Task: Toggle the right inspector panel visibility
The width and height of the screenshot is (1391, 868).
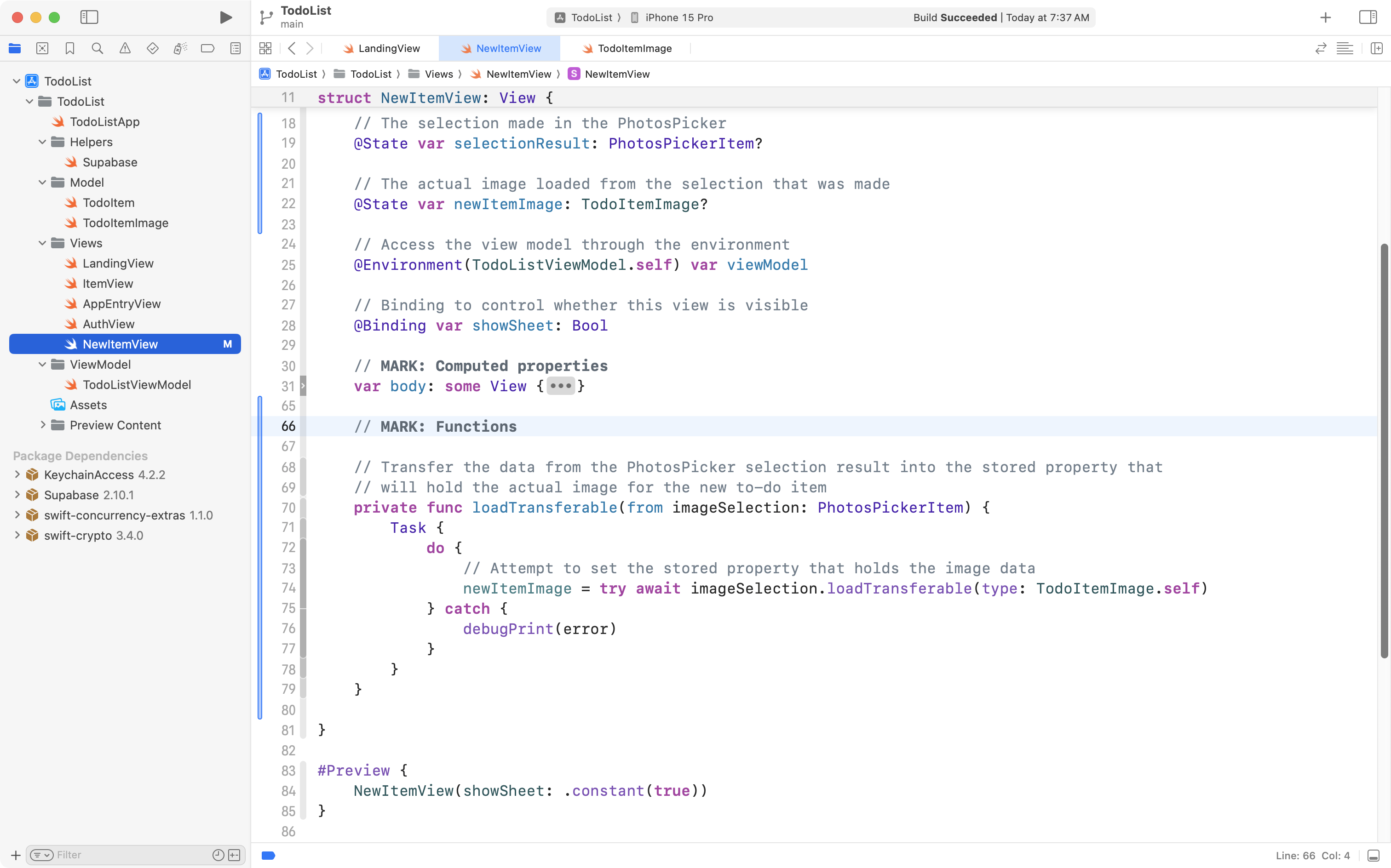Action: (x=1368, y=17)
